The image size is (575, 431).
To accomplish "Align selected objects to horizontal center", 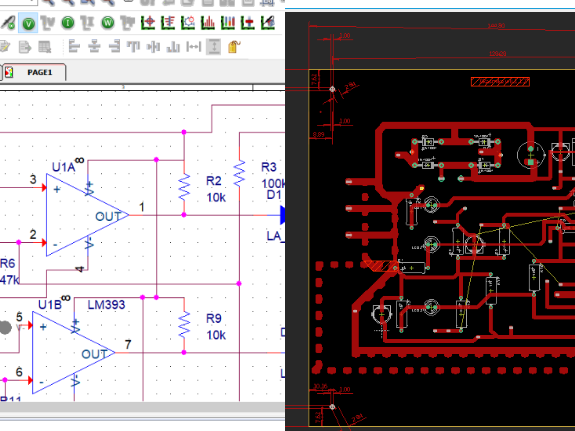I will click(x=95, y=47).
